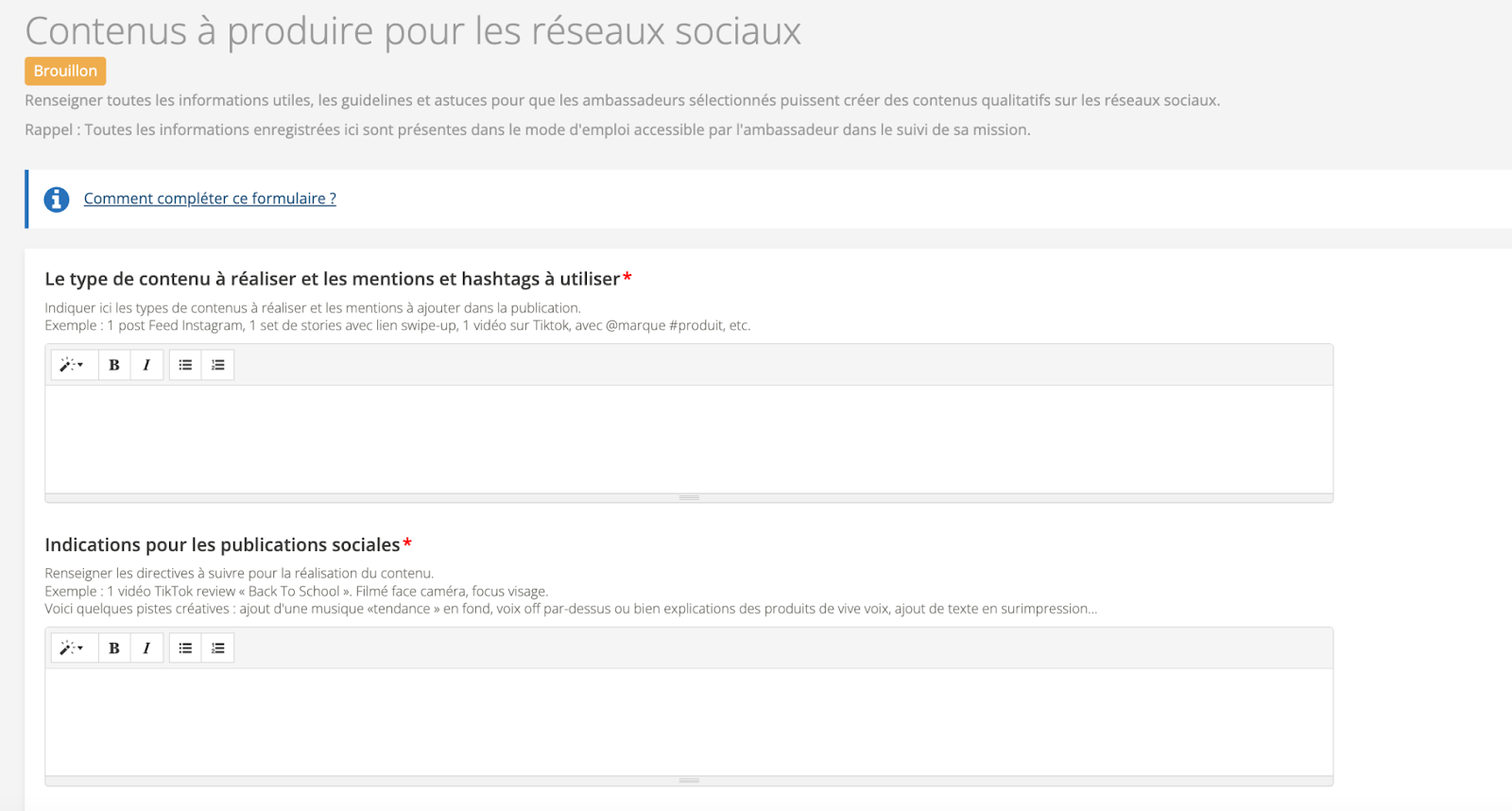Grab resize handle below content type editor
Image resolution: width=1512 pixels, height=811 pixels.
click(688, 498)
